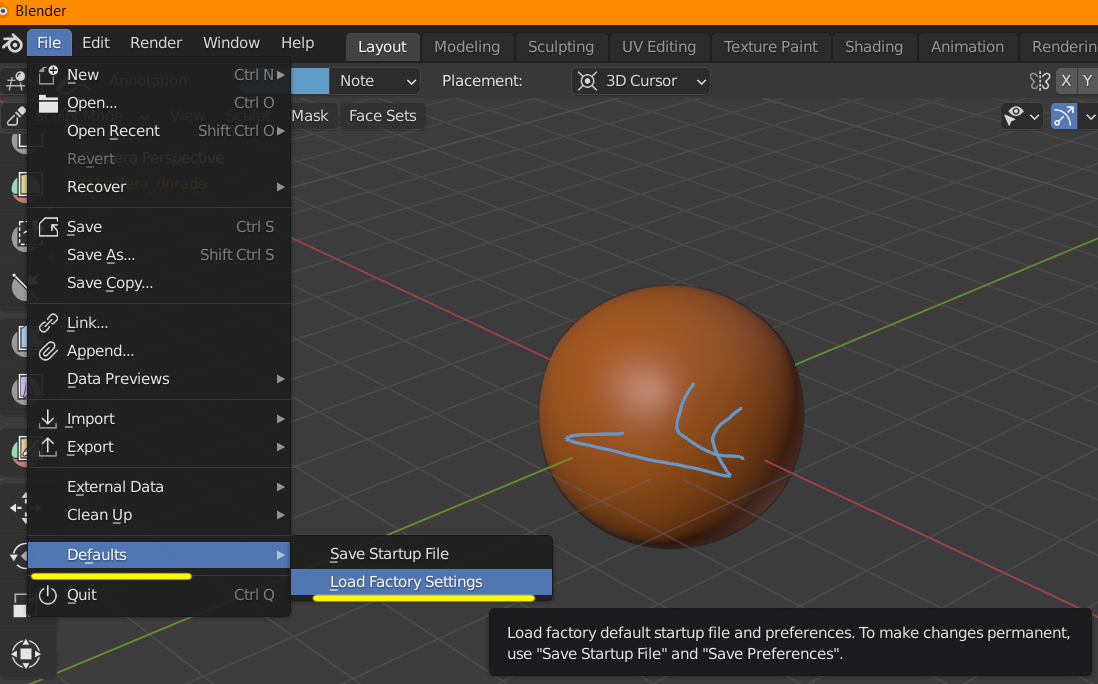Click the Export upload arrow icon
The height and width of the screenshot is (684, 1098).
pos(48,447)
